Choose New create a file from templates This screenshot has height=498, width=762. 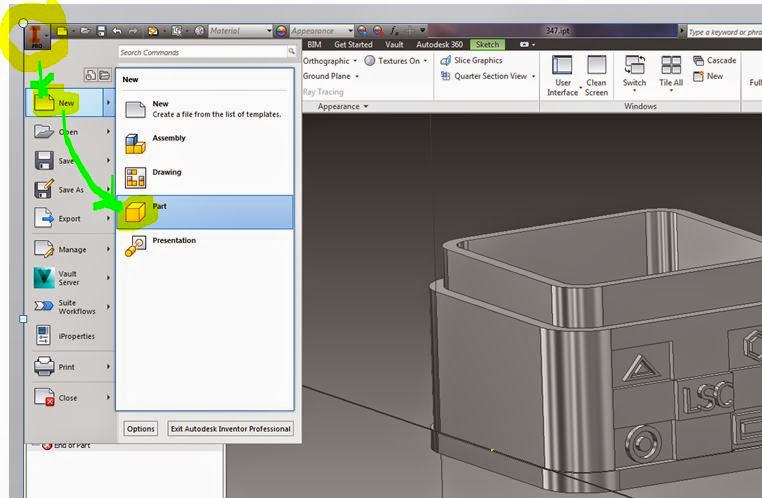click(x=205, y=109)
